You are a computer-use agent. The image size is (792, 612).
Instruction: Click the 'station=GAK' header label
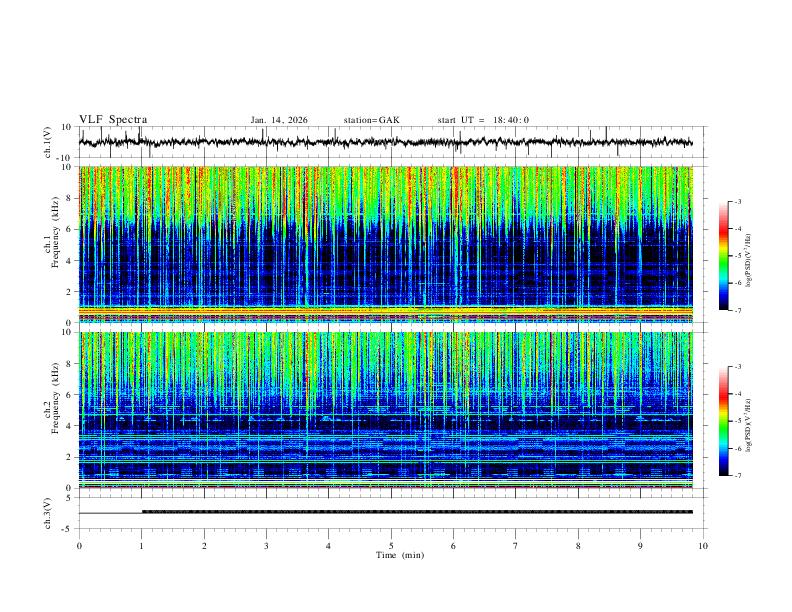[x=371, y=120]
